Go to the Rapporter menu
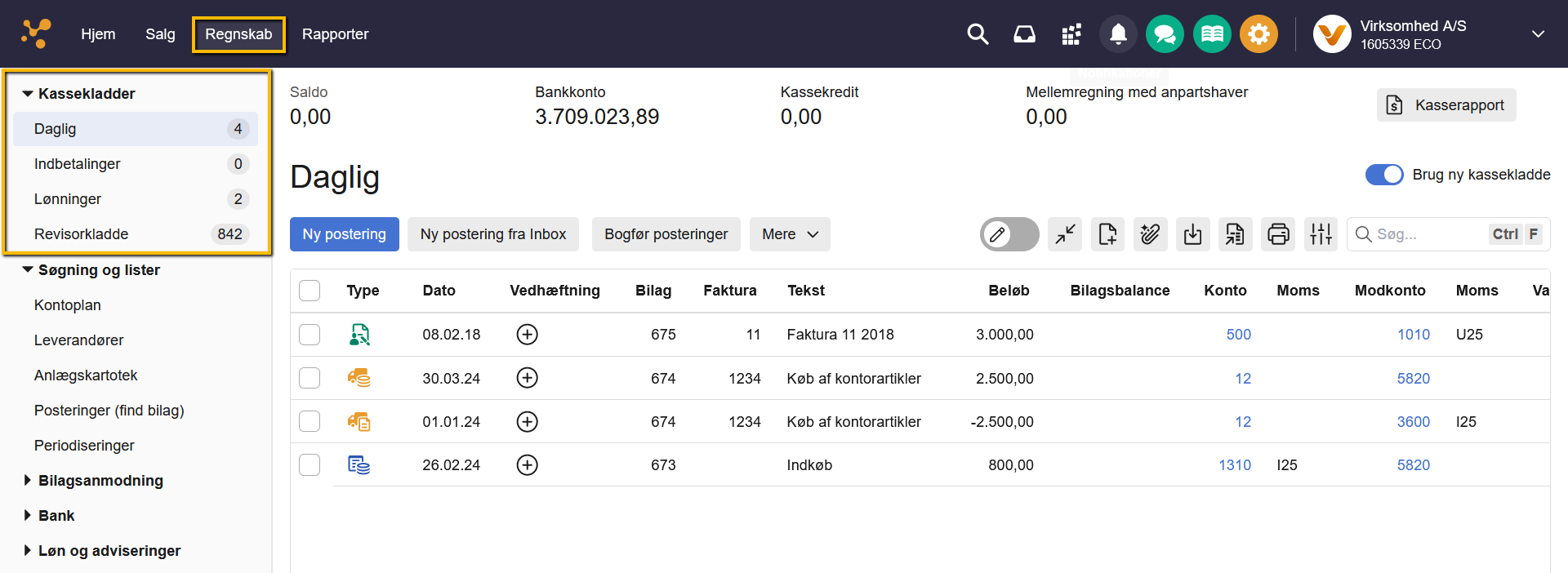Image resolution: width=1568 pixels, height=573 pixels. click(x=335, y=34)
